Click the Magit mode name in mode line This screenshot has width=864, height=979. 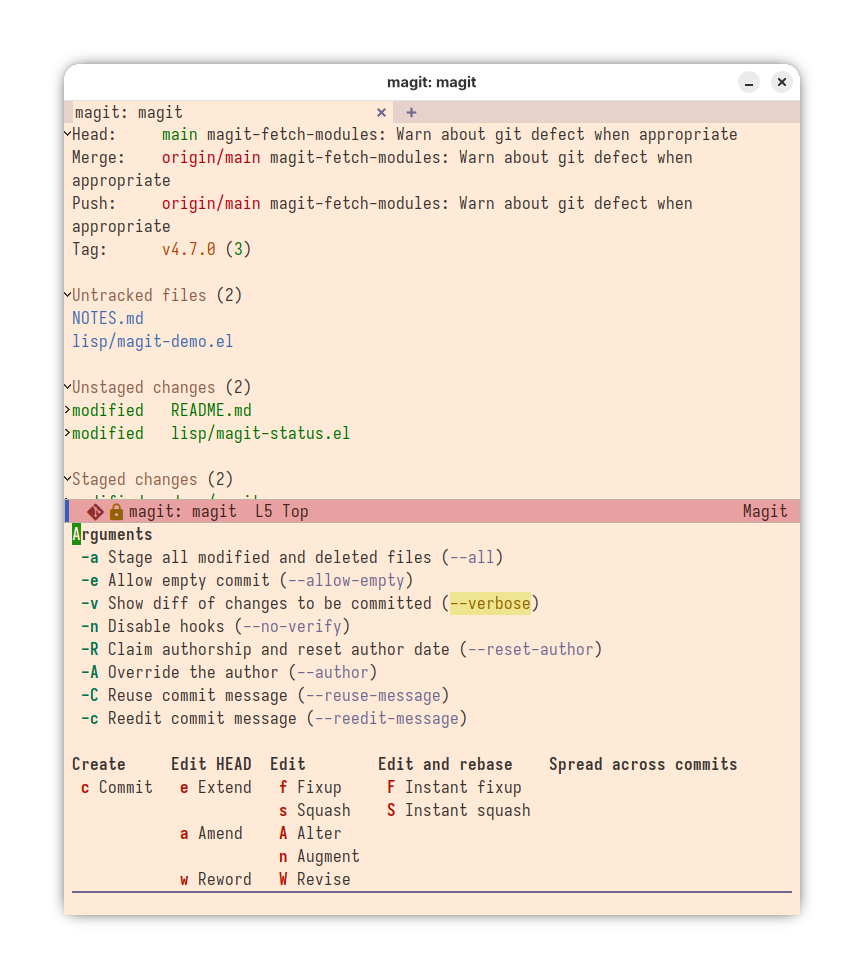(765, 512)
